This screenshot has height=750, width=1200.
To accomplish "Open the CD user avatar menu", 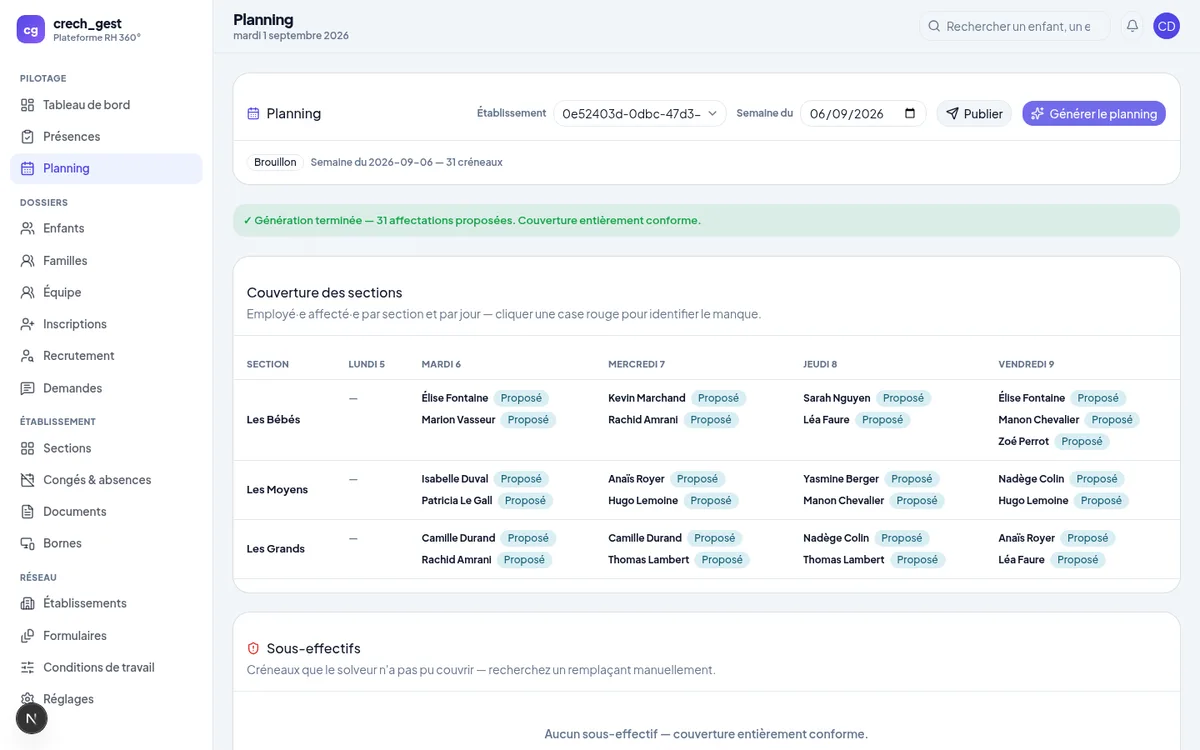I will (1166, 26).
